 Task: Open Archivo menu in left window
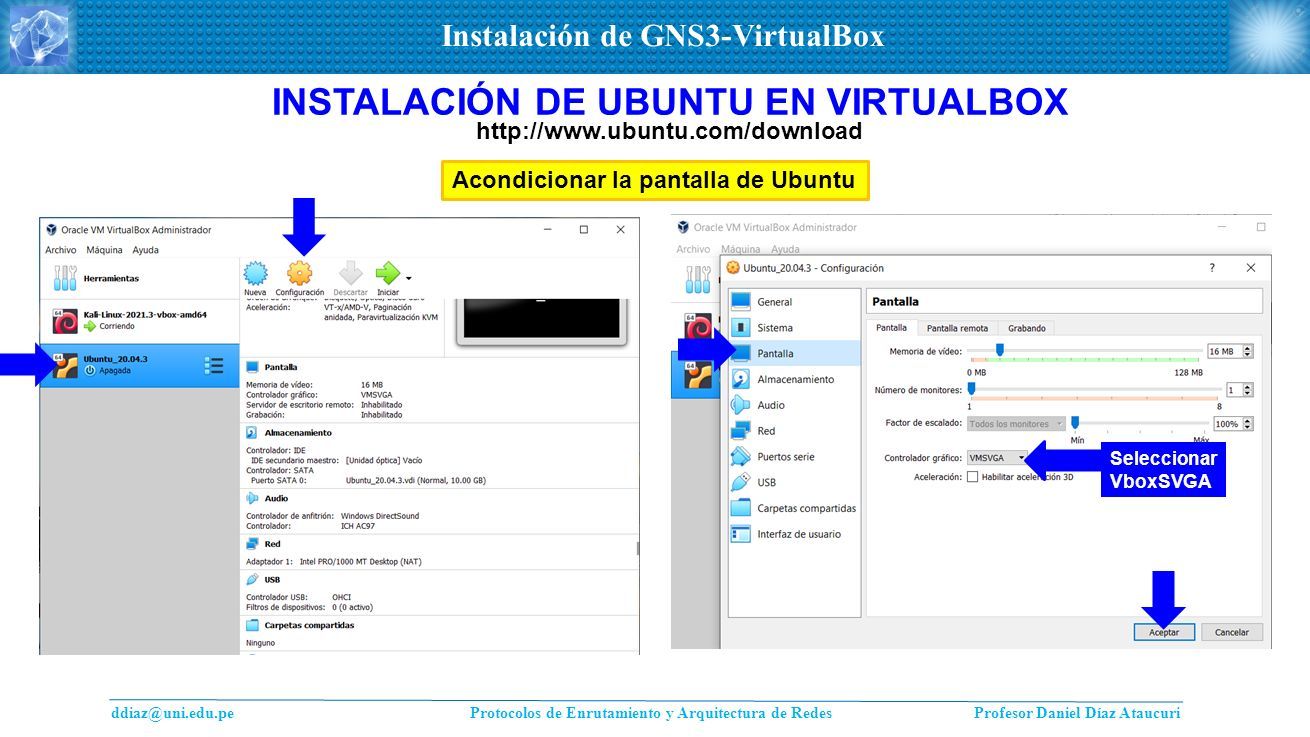60,250
